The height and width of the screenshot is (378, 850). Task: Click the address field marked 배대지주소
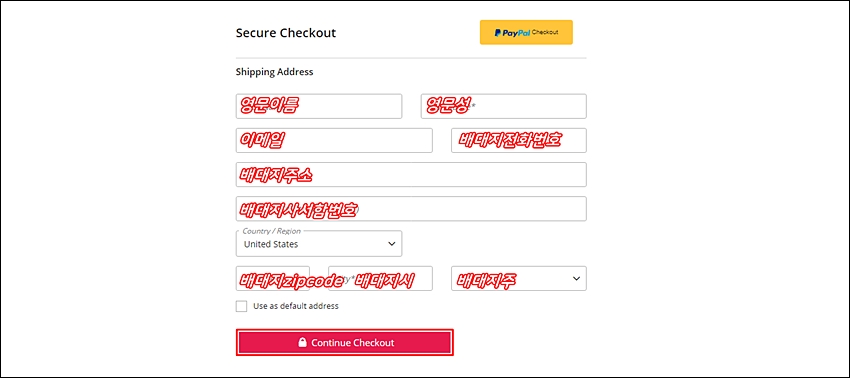pos(411,175)
